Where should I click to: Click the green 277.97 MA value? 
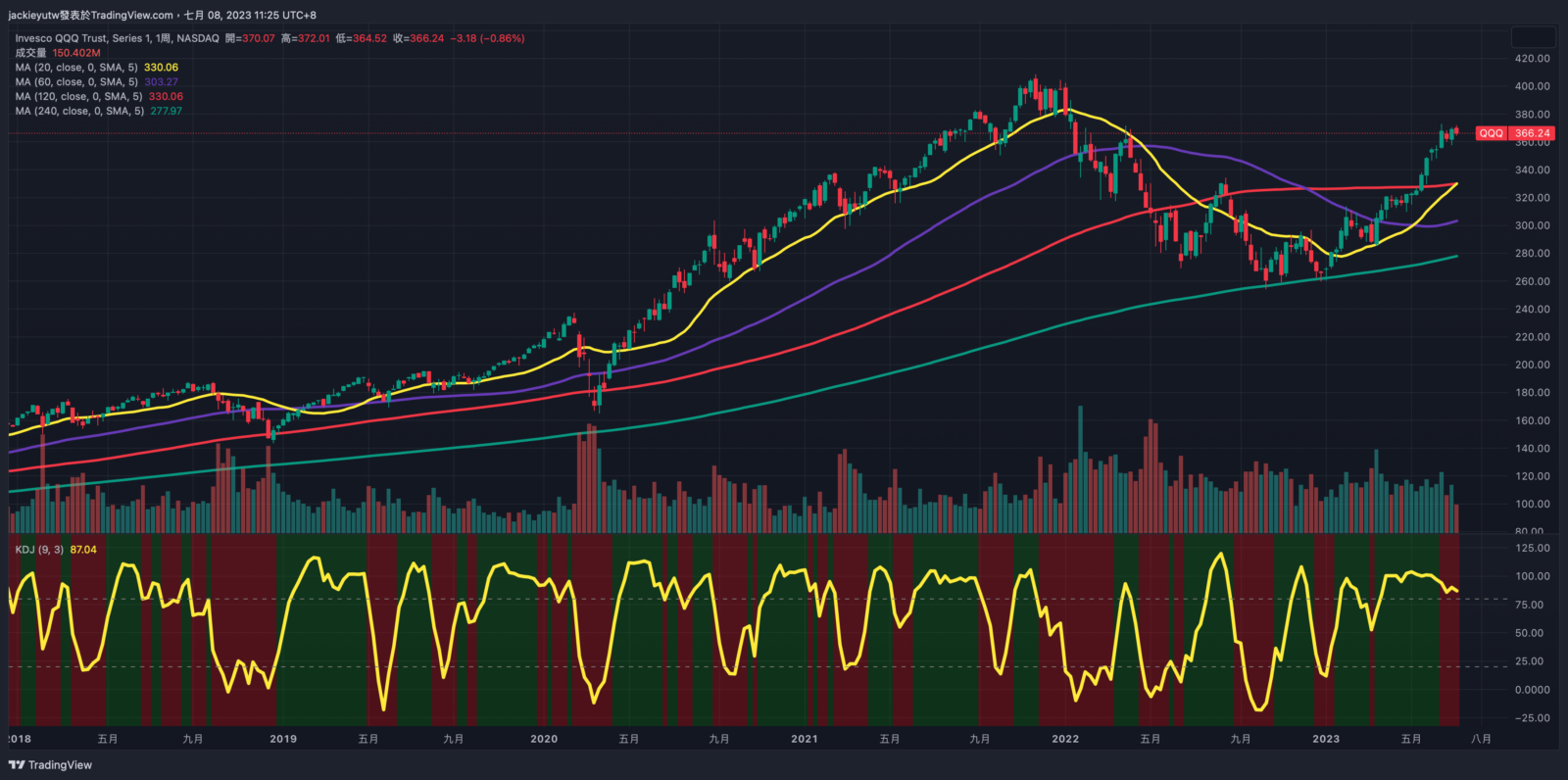click(166, 112)
